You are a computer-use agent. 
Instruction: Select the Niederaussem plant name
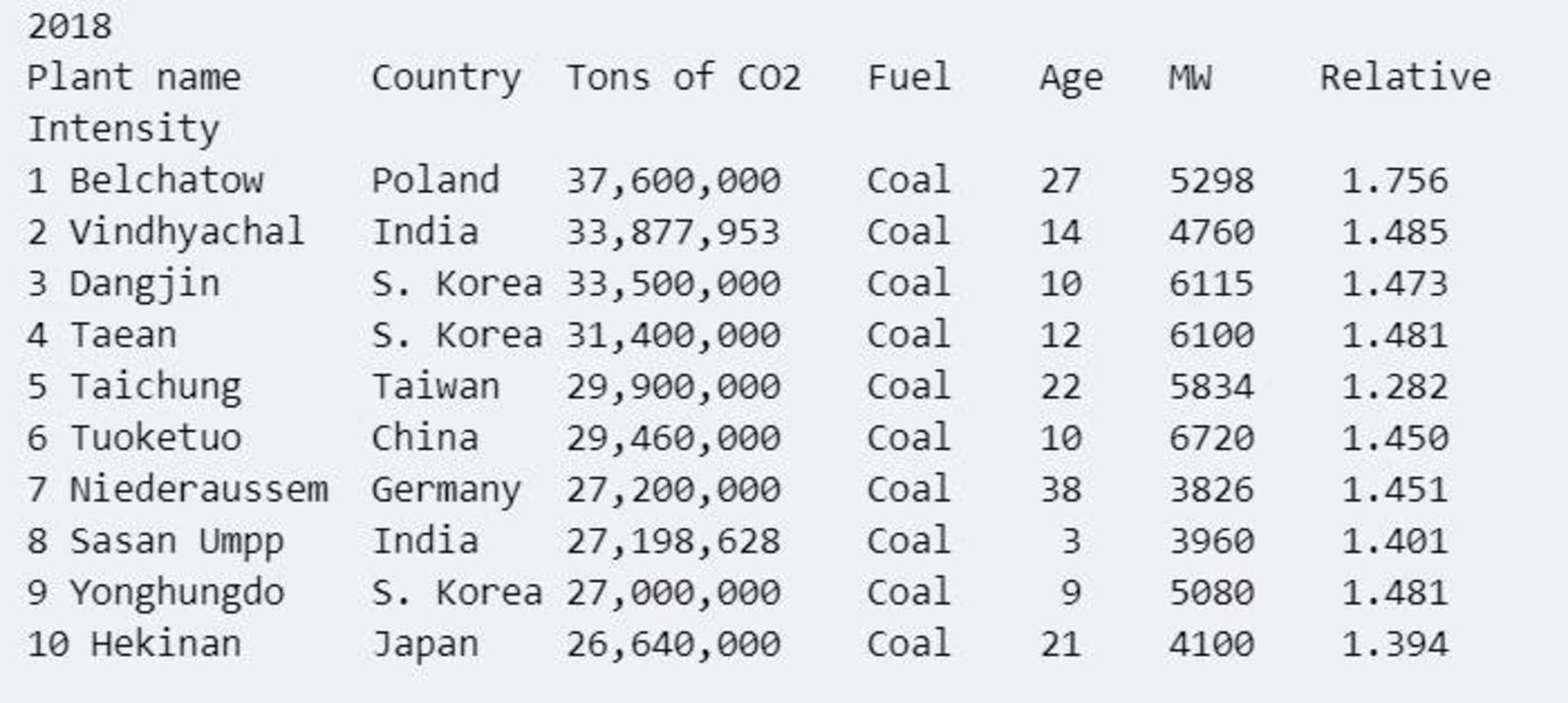click(199, 490)
